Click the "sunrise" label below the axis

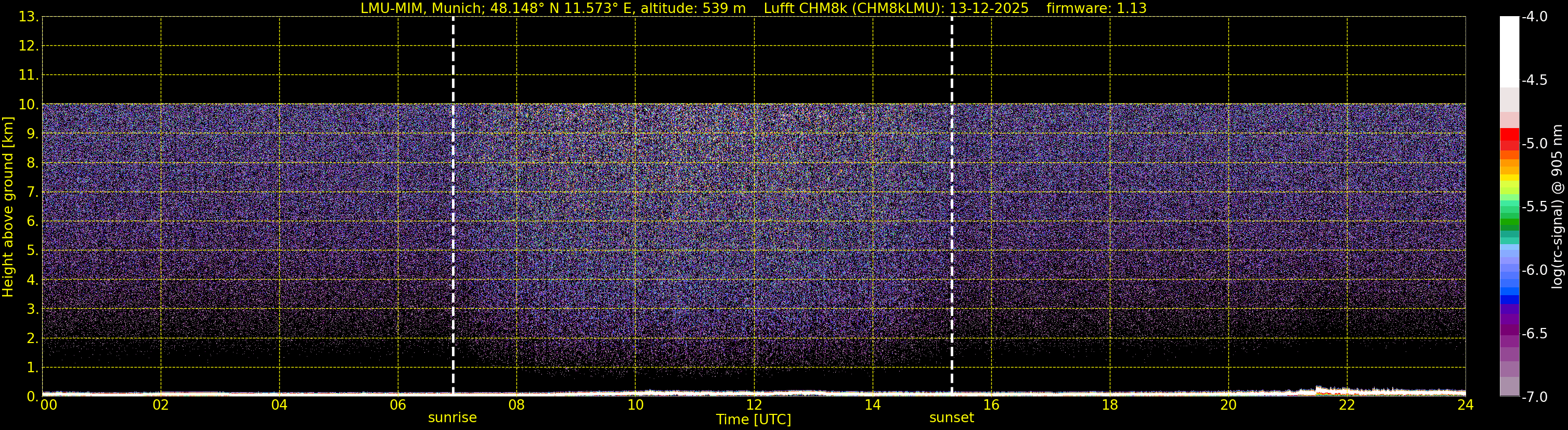[452, 418]
